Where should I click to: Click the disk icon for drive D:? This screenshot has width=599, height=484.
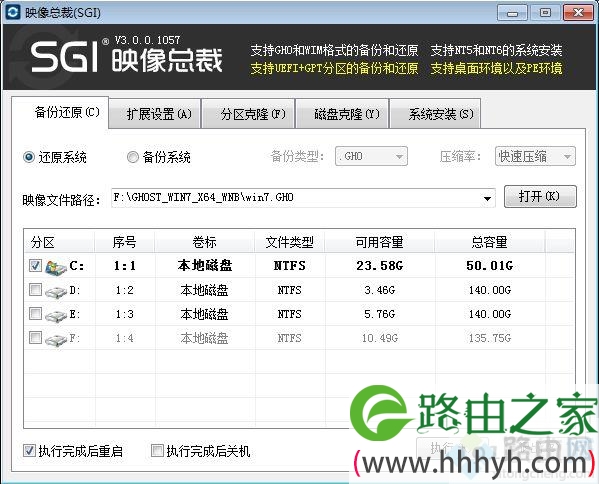tap(56, 292)
